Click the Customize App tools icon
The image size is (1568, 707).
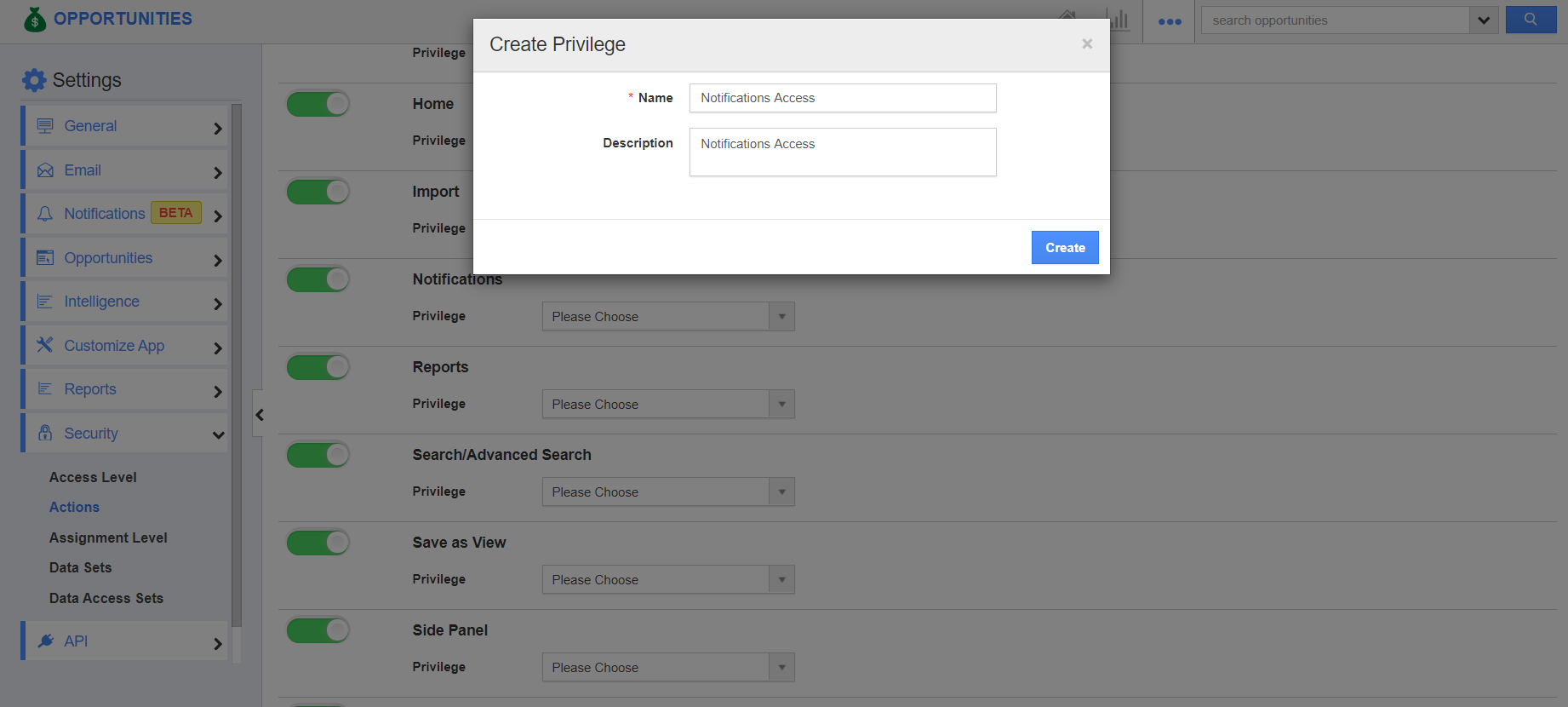coord(45,345)
